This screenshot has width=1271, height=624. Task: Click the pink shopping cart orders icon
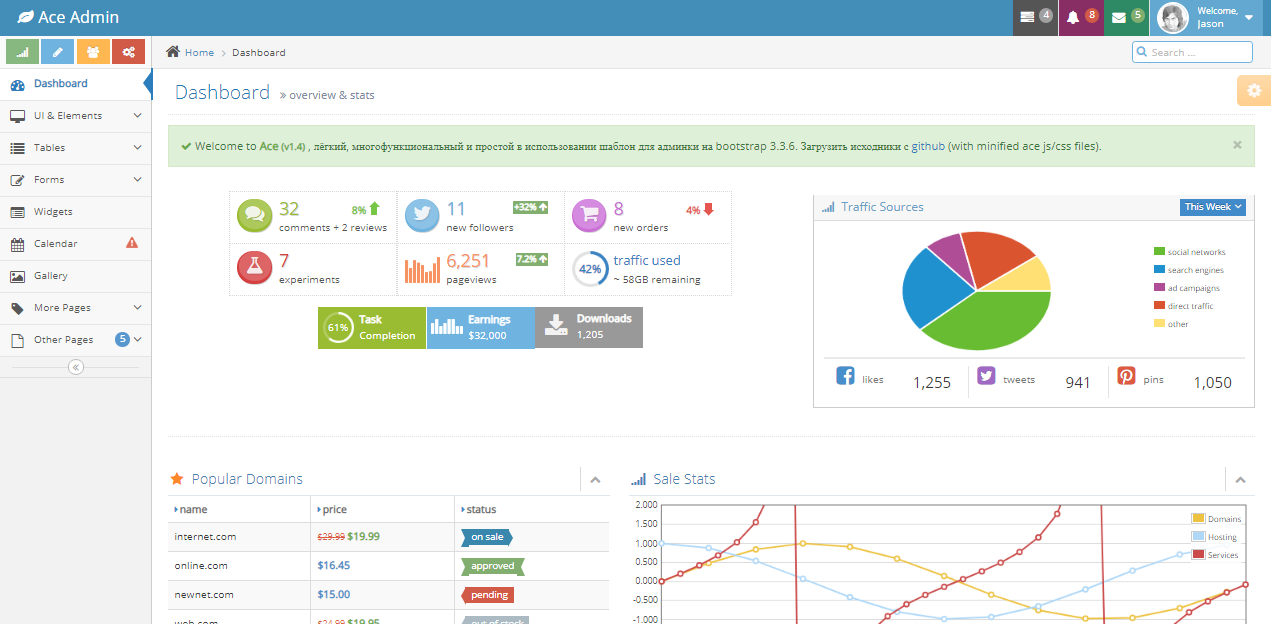[x=589, y=215]
